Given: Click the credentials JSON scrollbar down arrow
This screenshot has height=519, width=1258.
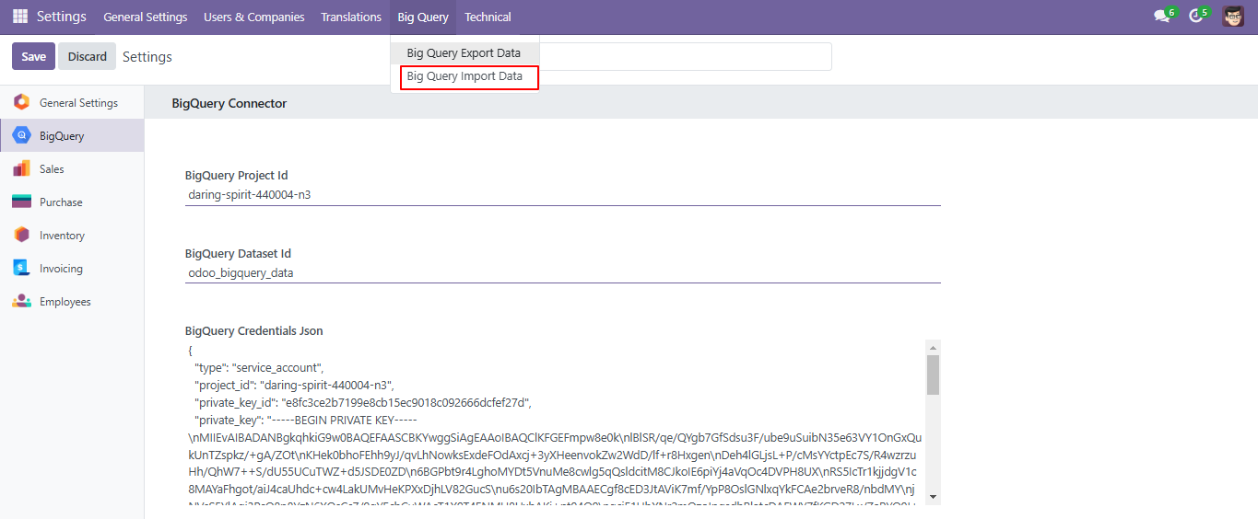Looking at the screenshot, I should (x=933, y=496).
